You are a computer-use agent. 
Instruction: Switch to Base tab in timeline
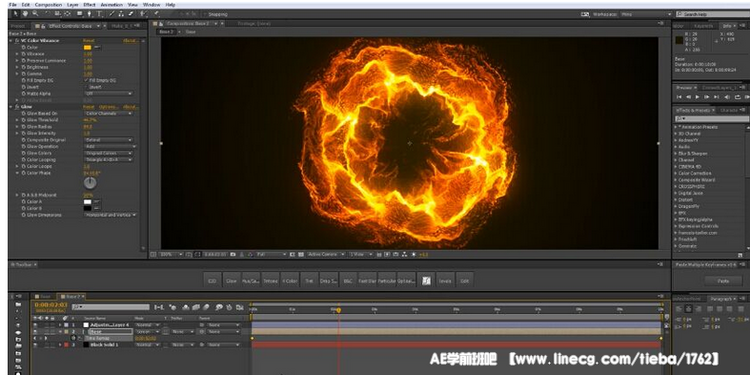(x=43, y=297)
